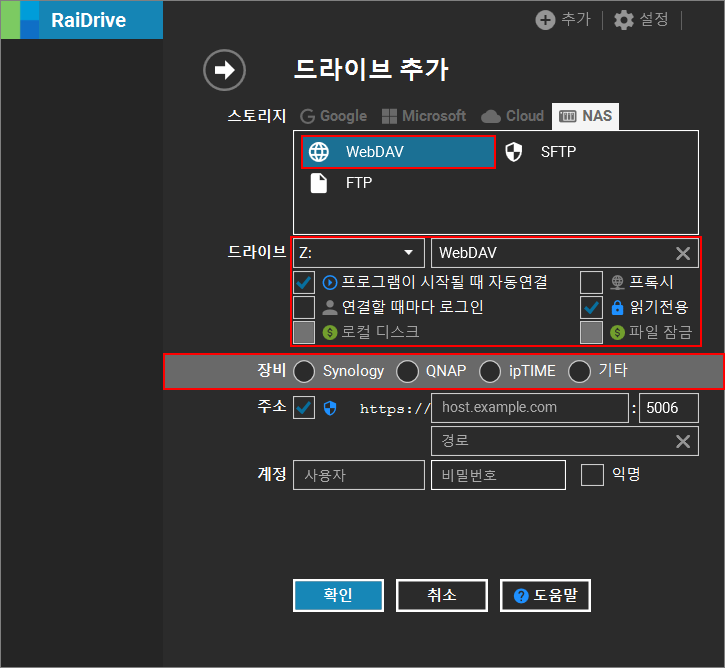
Task: Enable the 익명 anonymous checkbox
Action: coord(592,475)
